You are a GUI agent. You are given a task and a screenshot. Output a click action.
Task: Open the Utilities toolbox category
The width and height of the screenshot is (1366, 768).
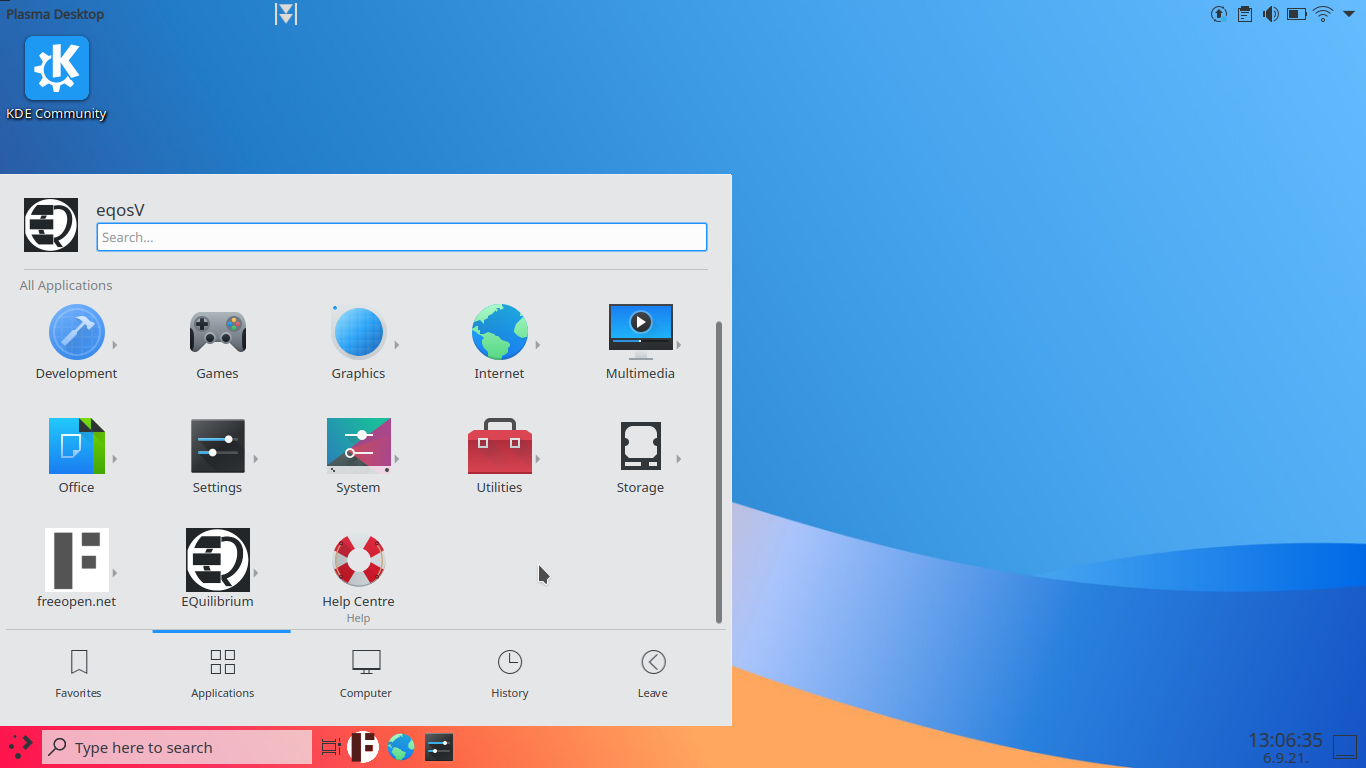coord(500,458)
